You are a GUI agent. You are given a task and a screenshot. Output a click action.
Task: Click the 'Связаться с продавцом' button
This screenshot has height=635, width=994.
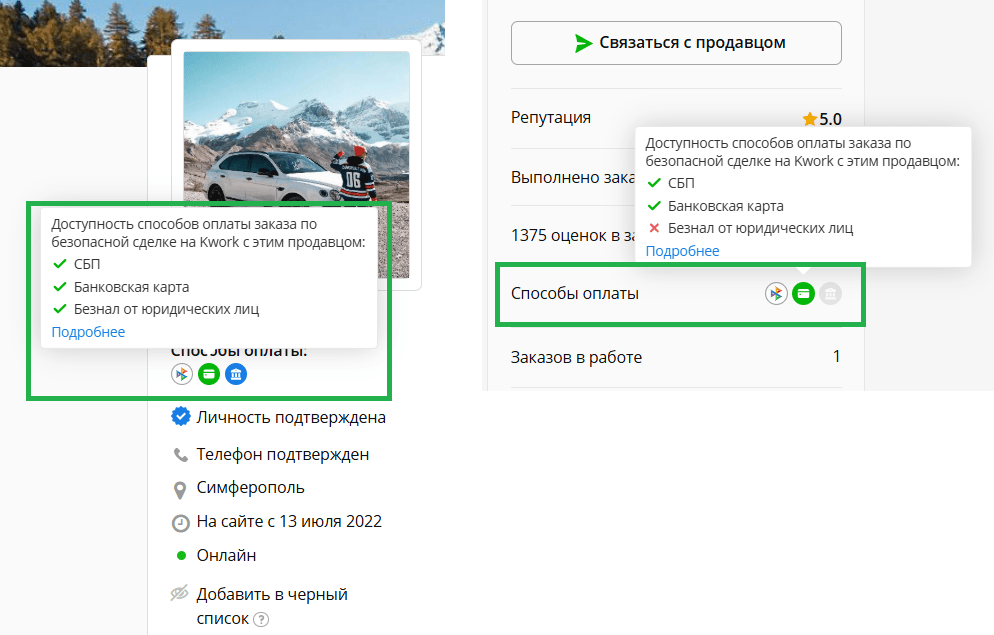(x=676, y=43)
